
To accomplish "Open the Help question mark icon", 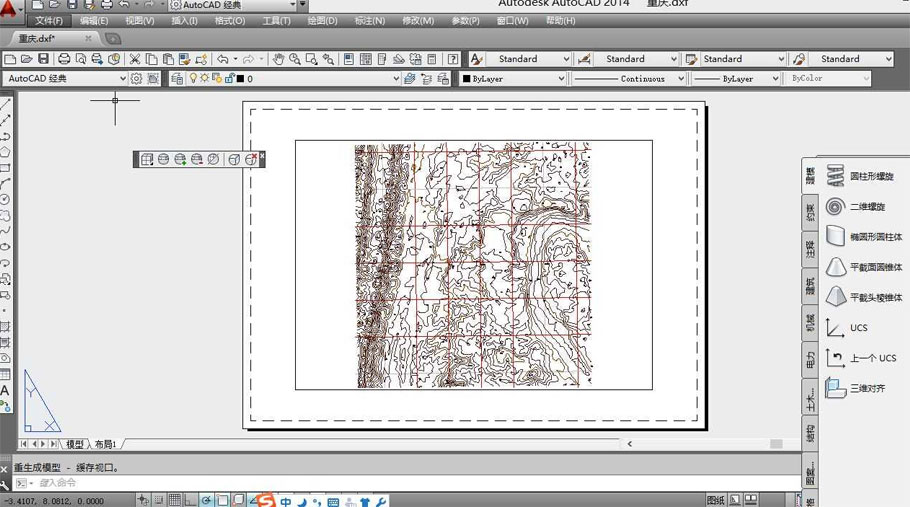I will coord(453,59).
